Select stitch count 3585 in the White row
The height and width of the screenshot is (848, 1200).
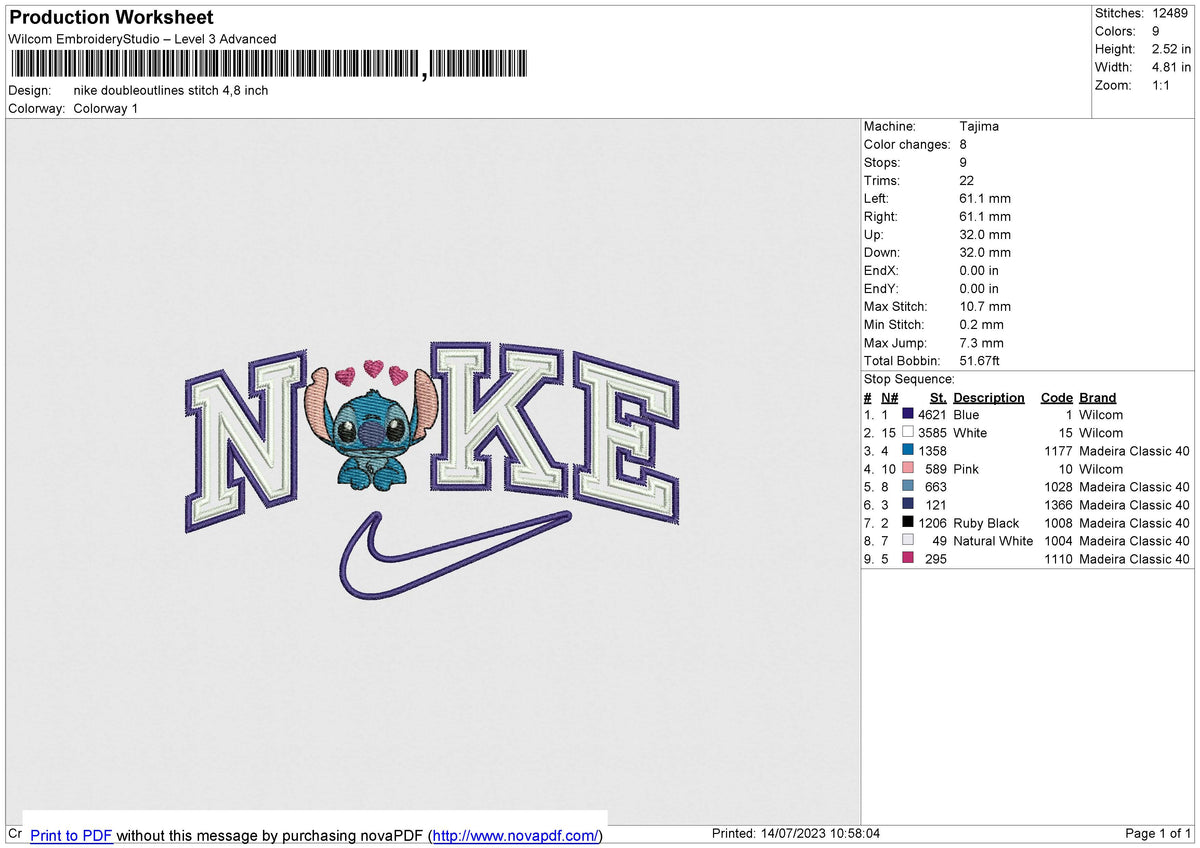[x=932, y=433]
